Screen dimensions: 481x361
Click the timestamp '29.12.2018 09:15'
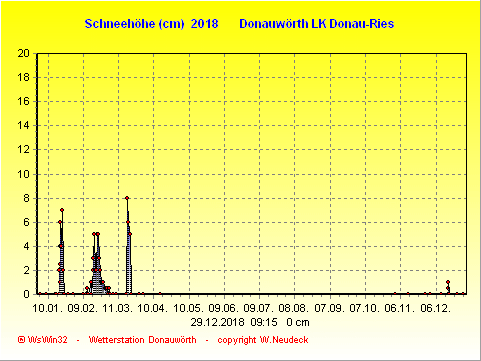234,322
